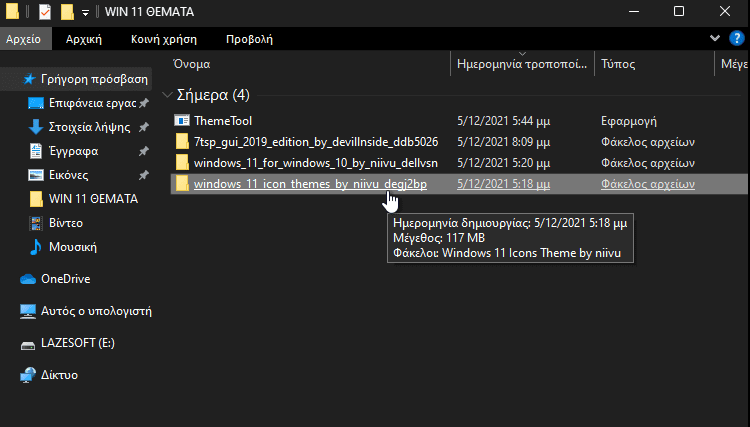Click the pin icon beside Στοιχεία λήψης

click(143, 127)
